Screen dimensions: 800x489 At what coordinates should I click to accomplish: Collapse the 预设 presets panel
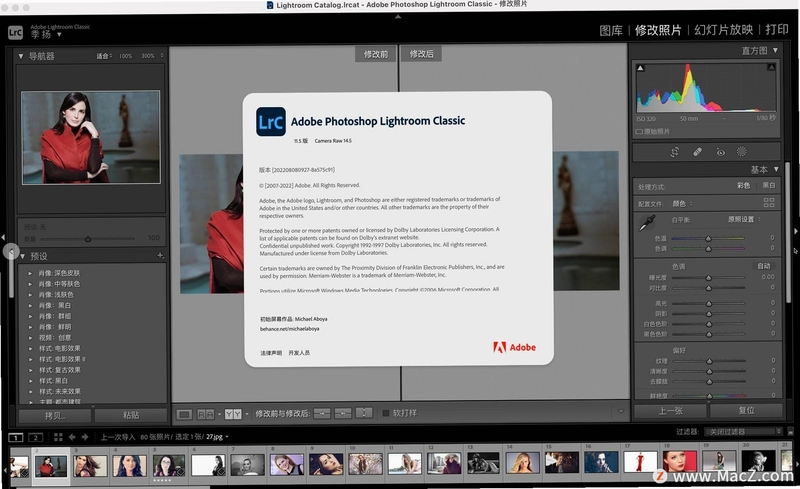[23, 256]
